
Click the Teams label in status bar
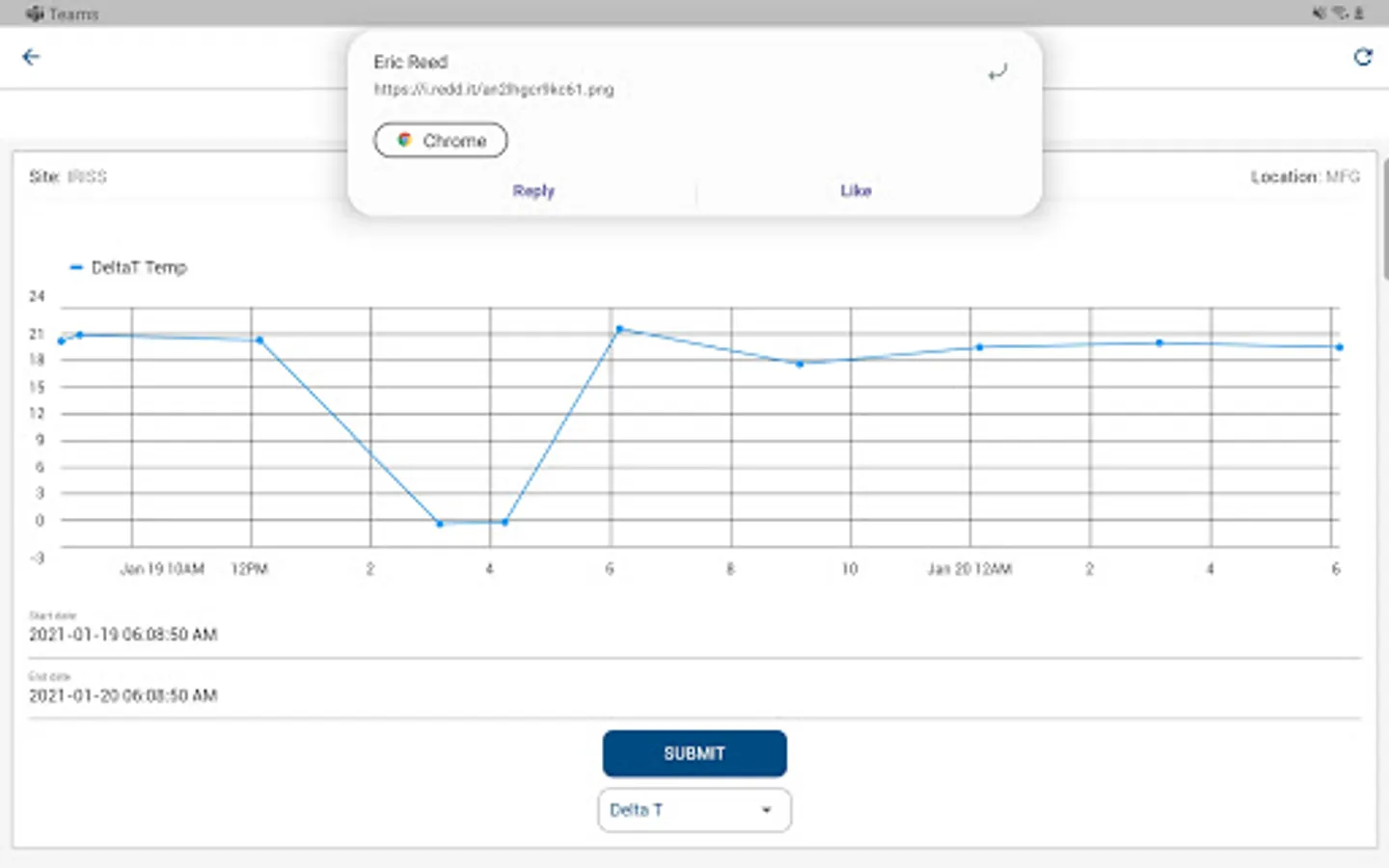(x=74, y=14)
